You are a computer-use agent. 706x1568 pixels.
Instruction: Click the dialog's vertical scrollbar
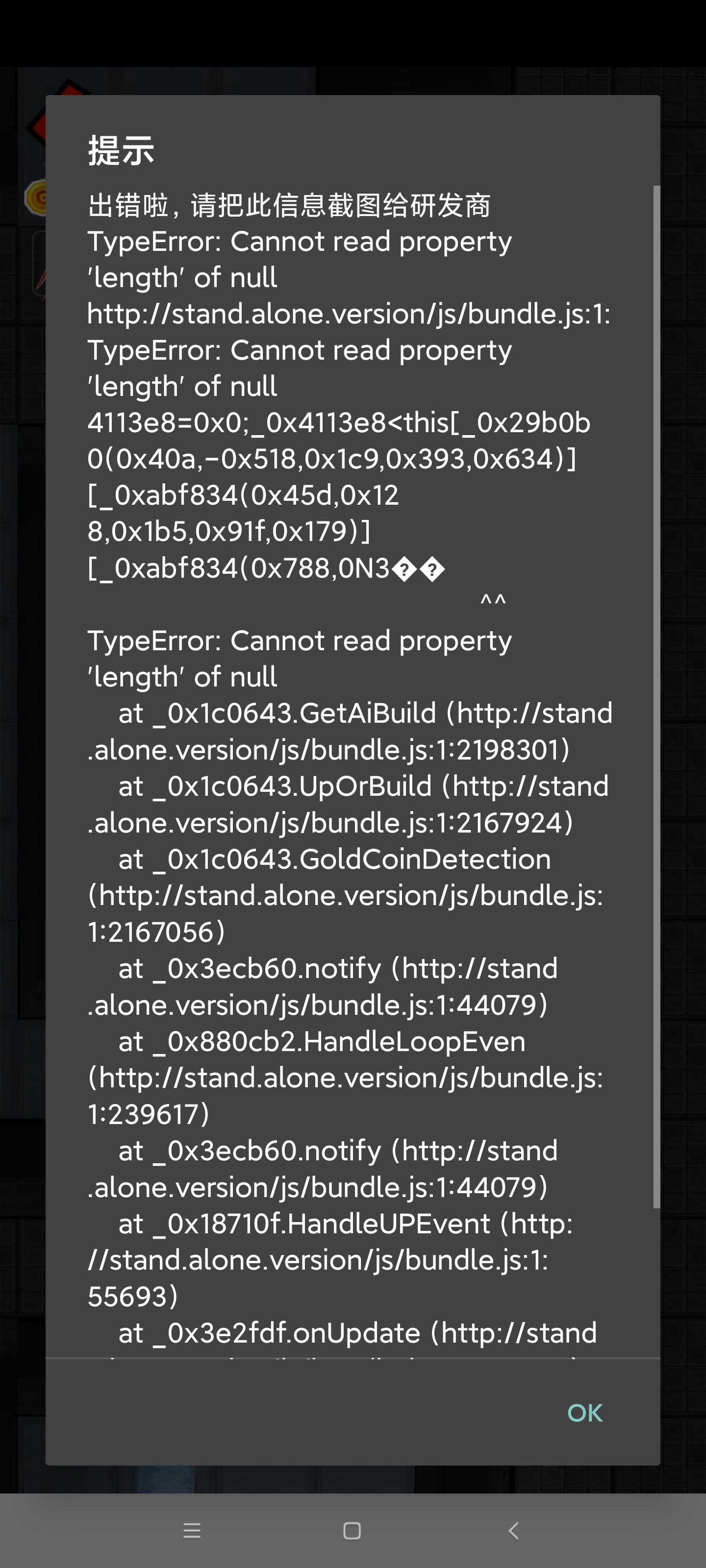point(656,694)
